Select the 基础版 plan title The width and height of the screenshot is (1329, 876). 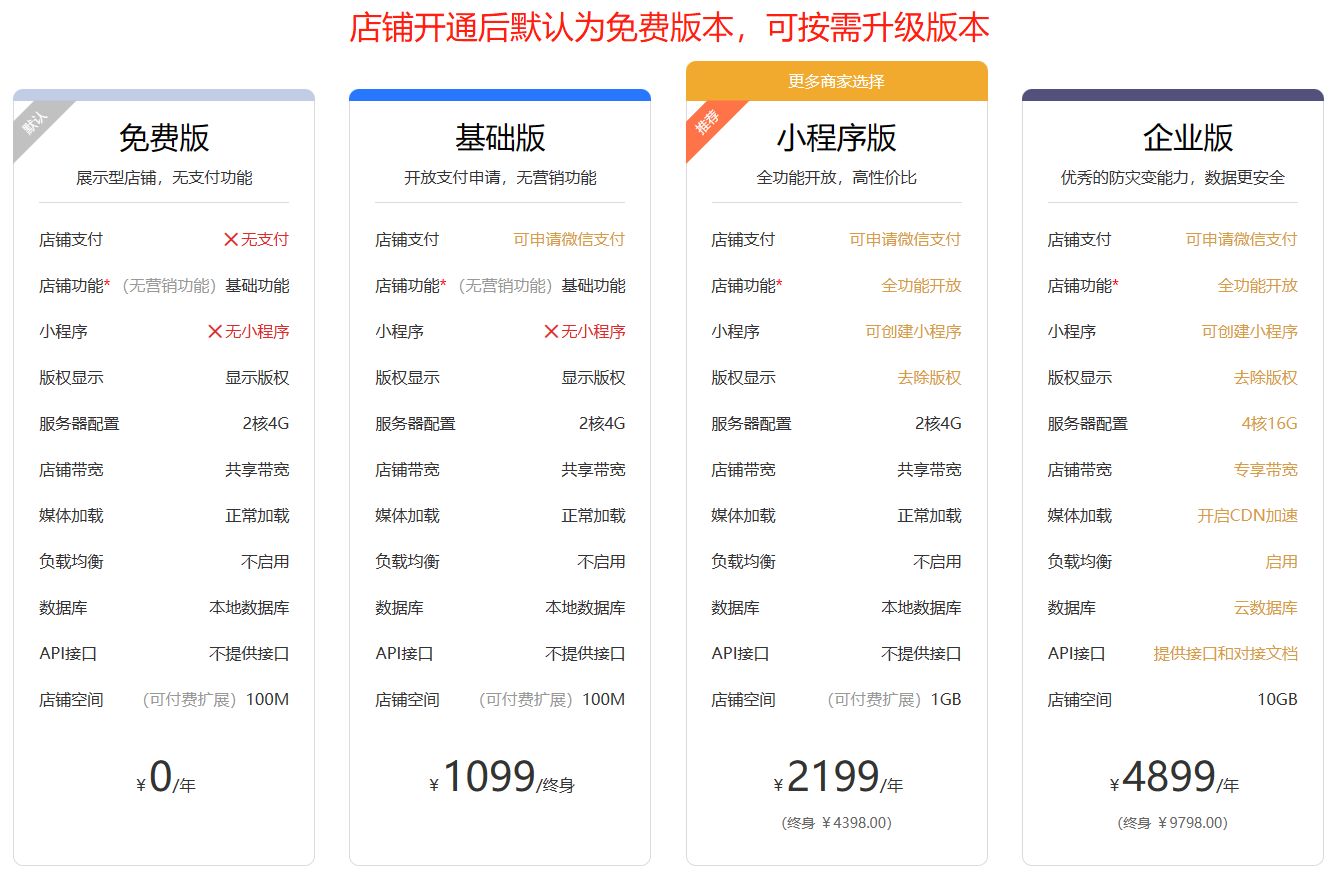click(x=500, y=138)
